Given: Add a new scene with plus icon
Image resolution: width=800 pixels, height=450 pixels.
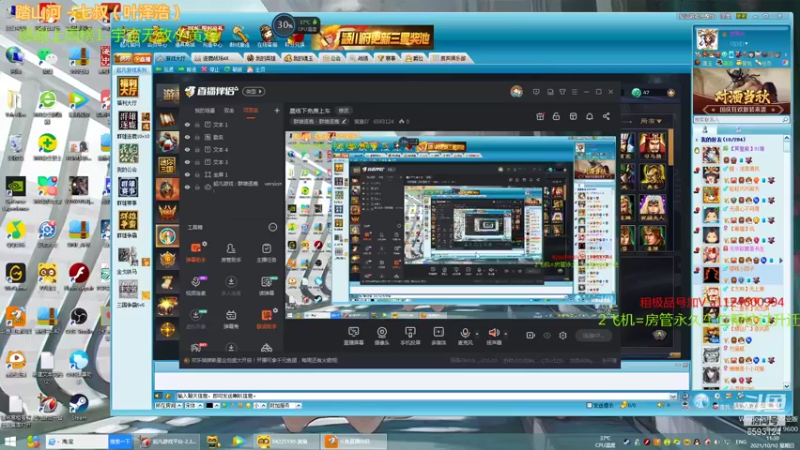Looking at the screenshot, I should click(x=277, y=110).
